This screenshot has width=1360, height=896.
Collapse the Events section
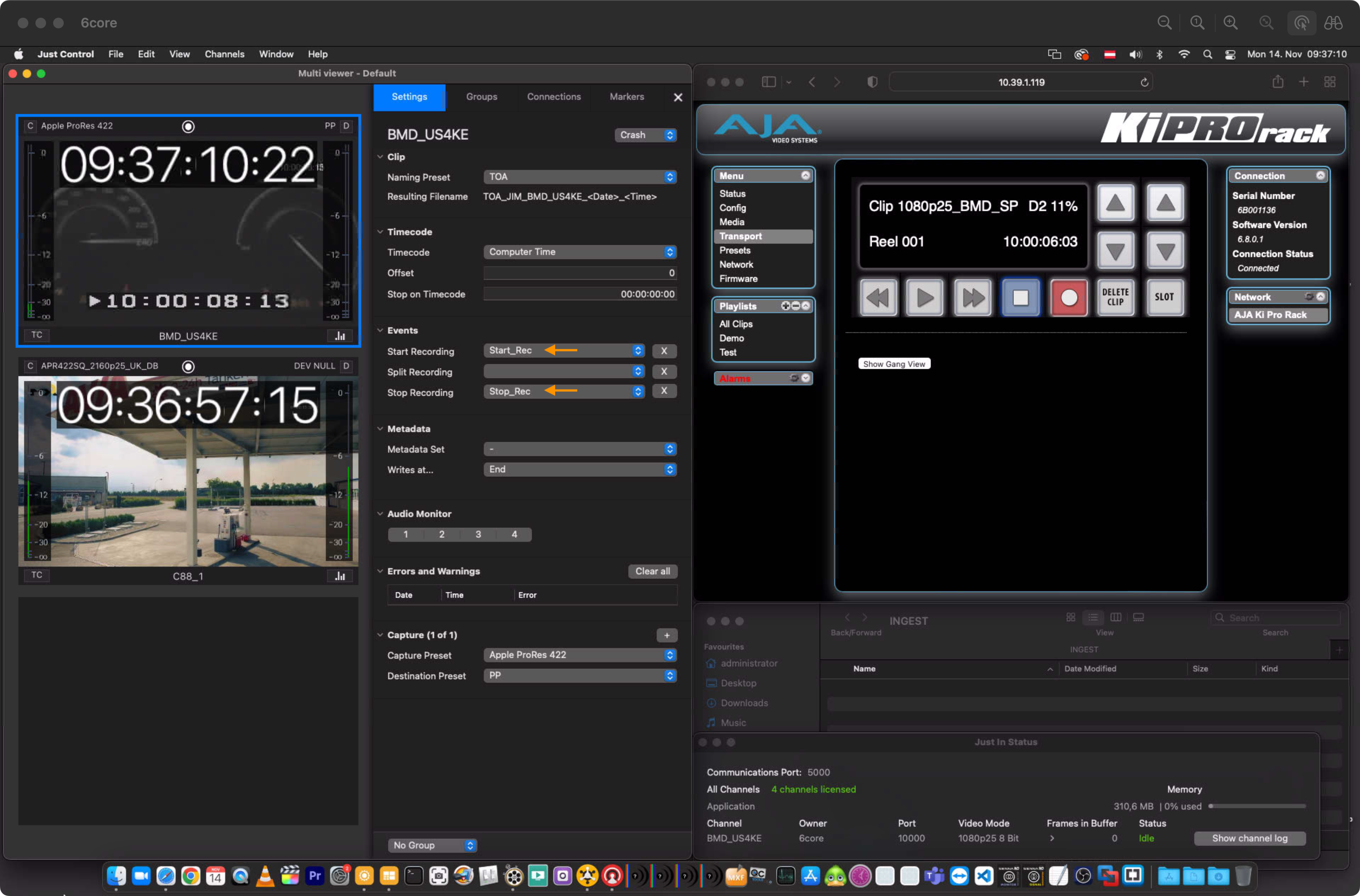coord(380,330)
